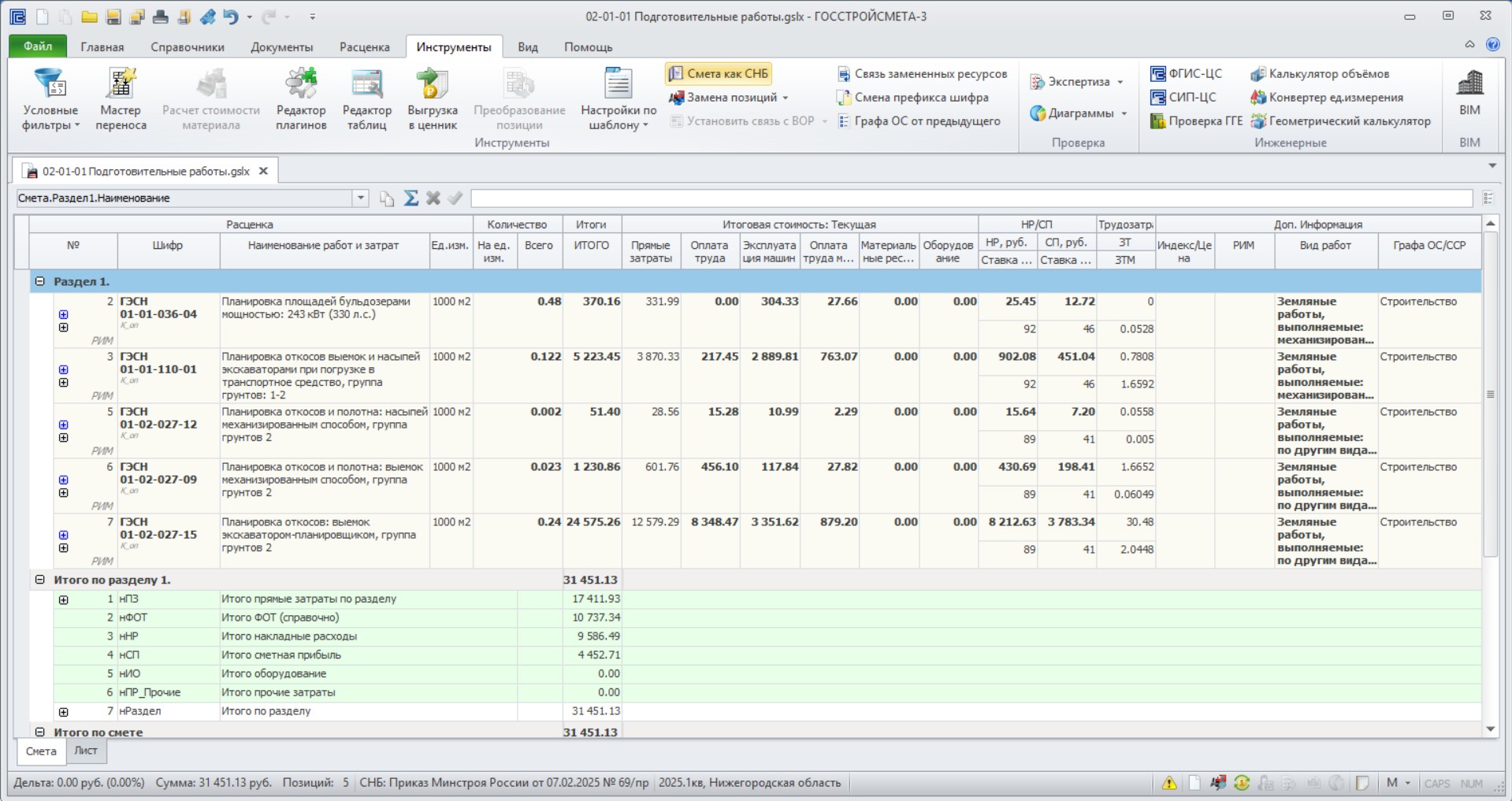
Task: Collapse Итого по разделу 1. group
Action: (x=39, y=580)
